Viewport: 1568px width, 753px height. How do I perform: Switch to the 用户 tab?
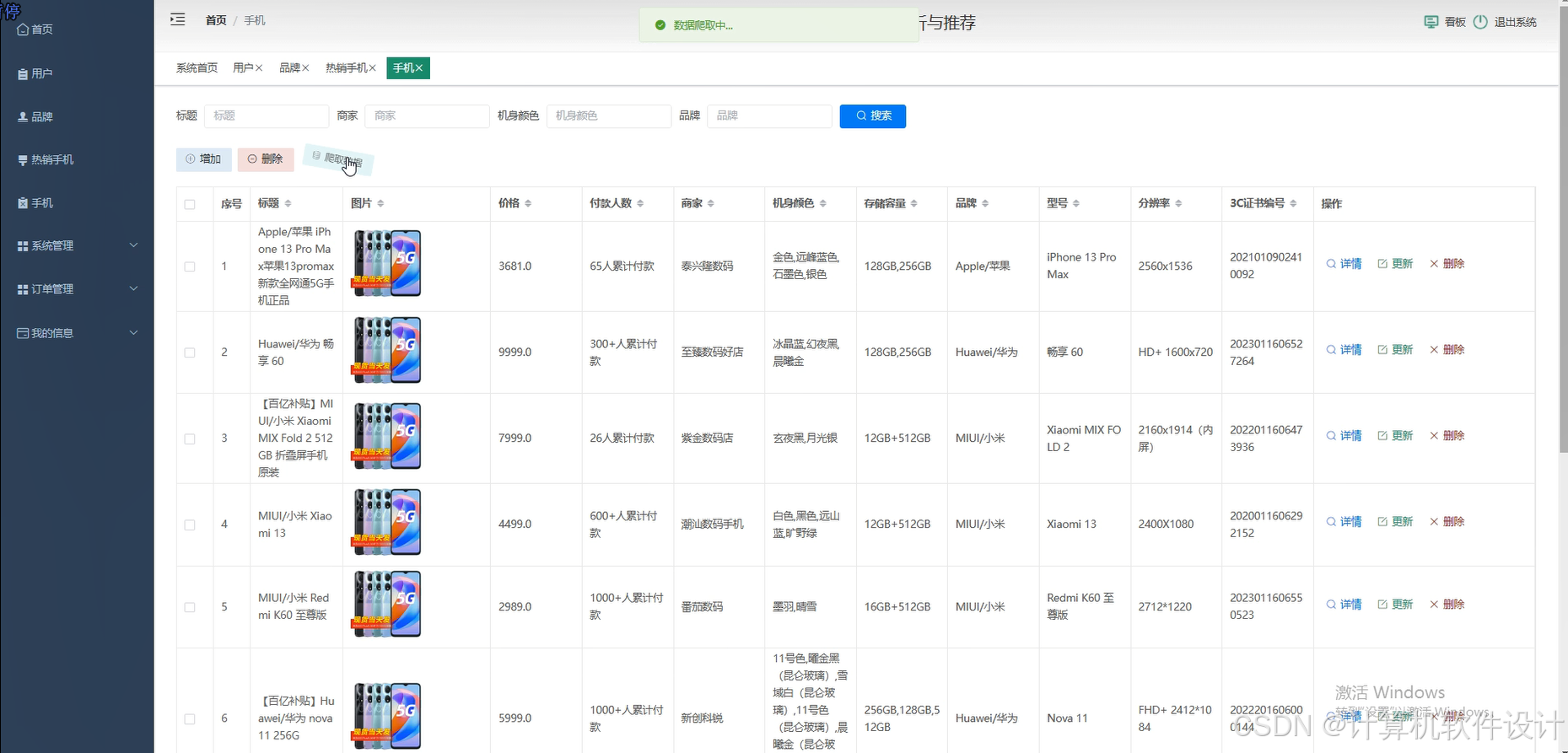click(x=243, y=68)
